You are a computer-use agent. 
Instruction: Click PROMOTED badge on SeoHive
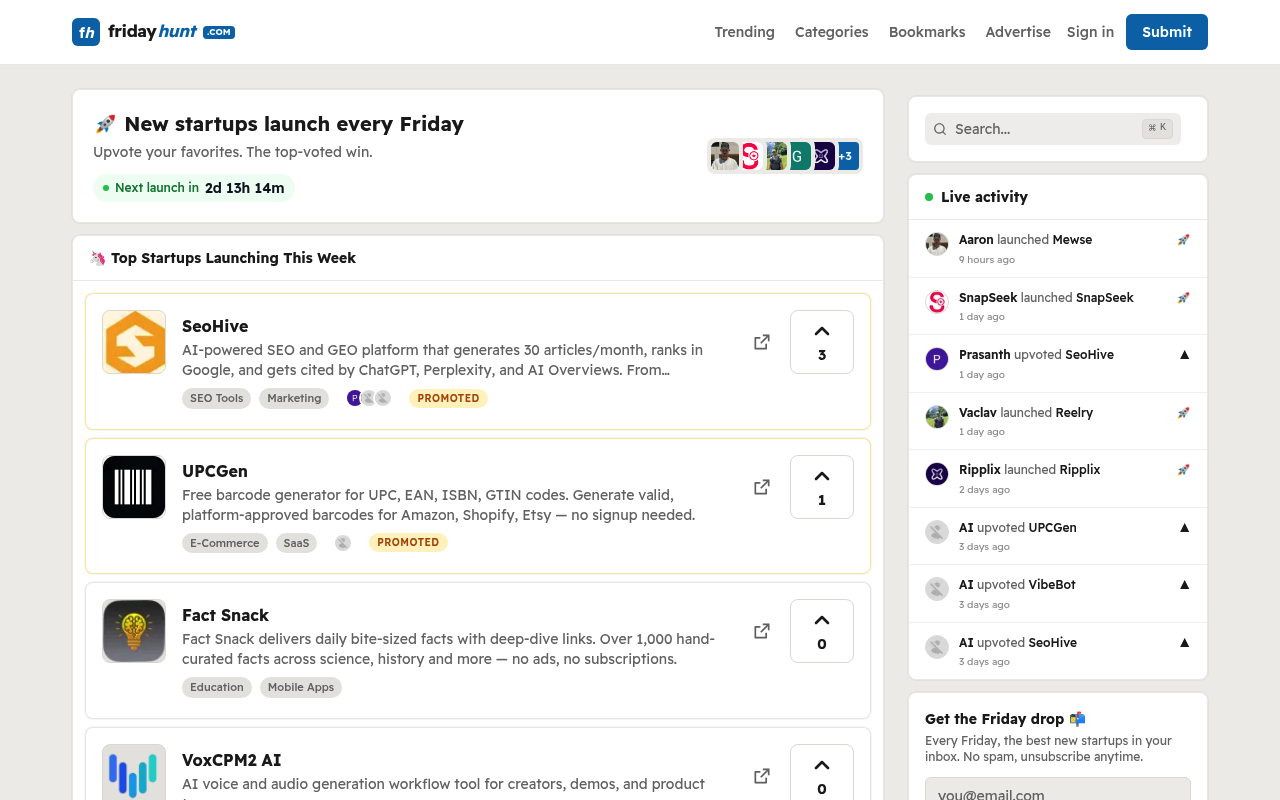tap(448, 398)
